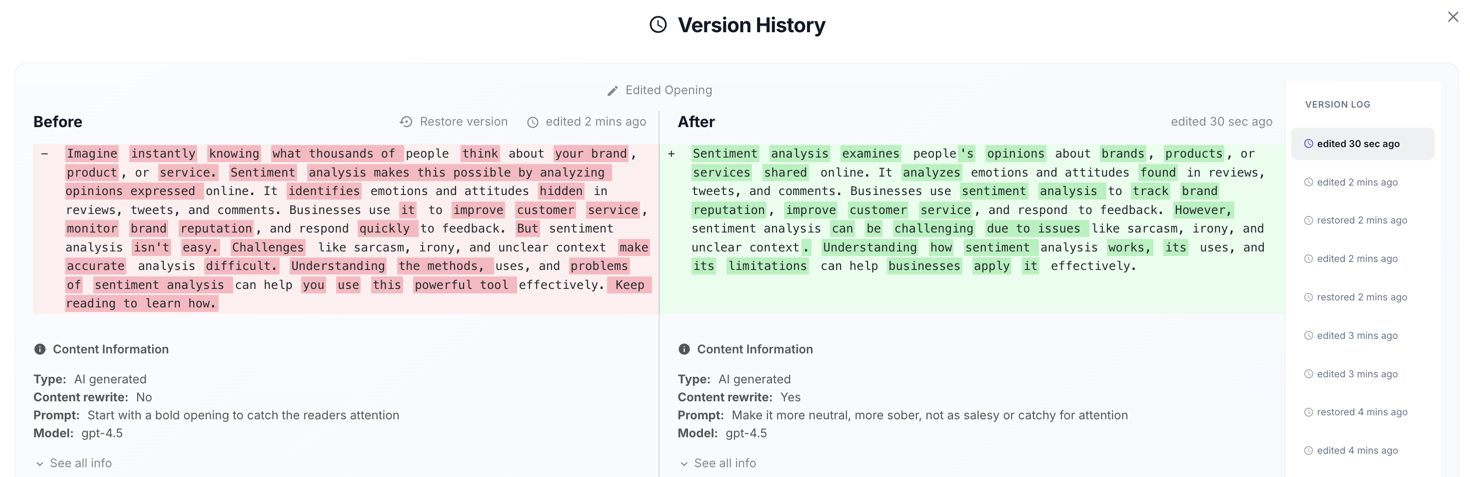Click the plus marker on the After diff
Viewport: 1470px width, 477px height.
[671, 154]
